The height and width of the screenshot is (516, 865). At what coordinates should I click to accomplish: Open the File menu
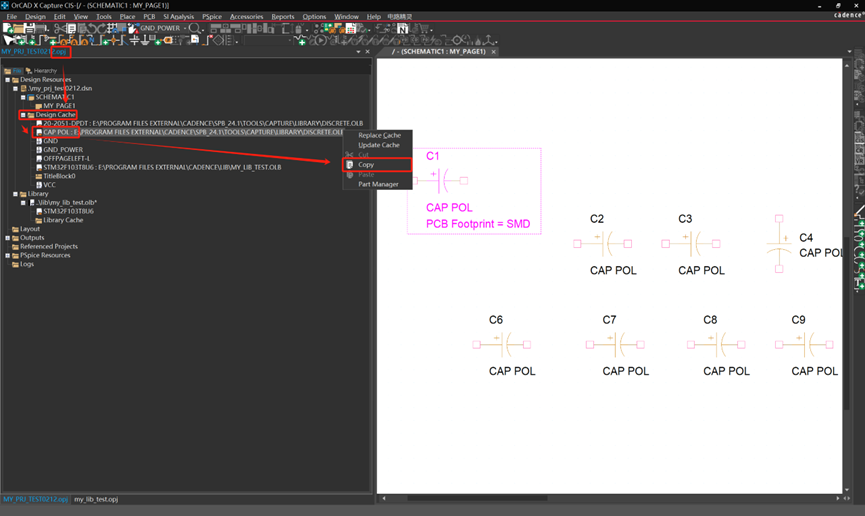click(x=12, y=17)
